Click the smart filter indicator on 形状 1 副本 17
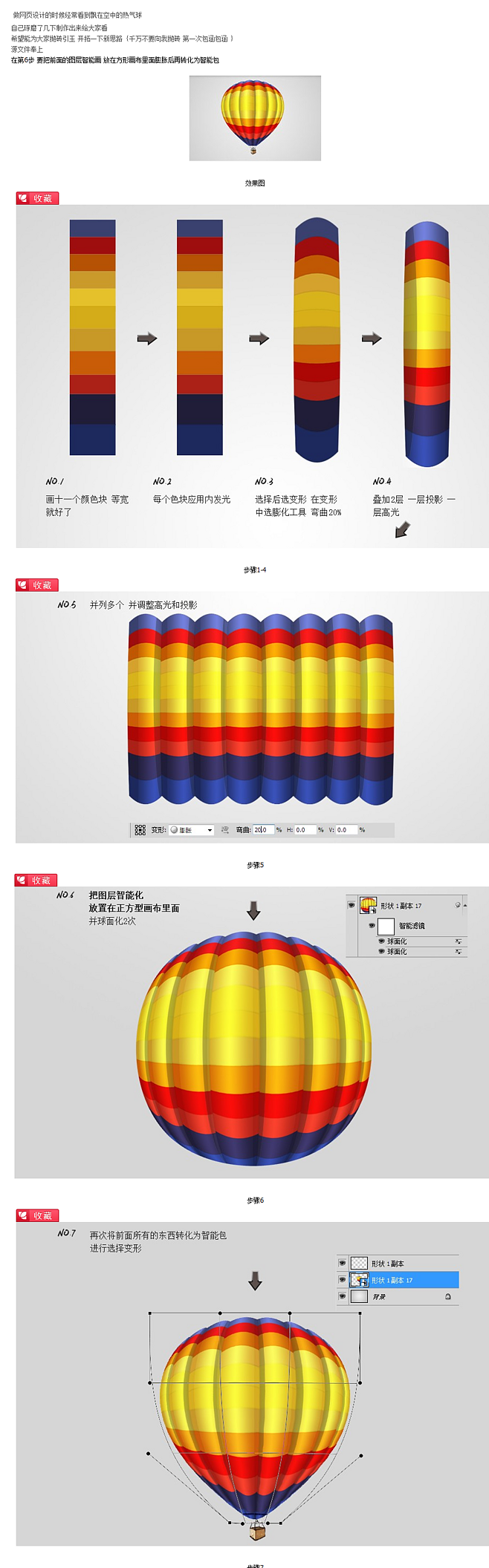The height and width of the screenshot is (1568, 489). (458, 905)
